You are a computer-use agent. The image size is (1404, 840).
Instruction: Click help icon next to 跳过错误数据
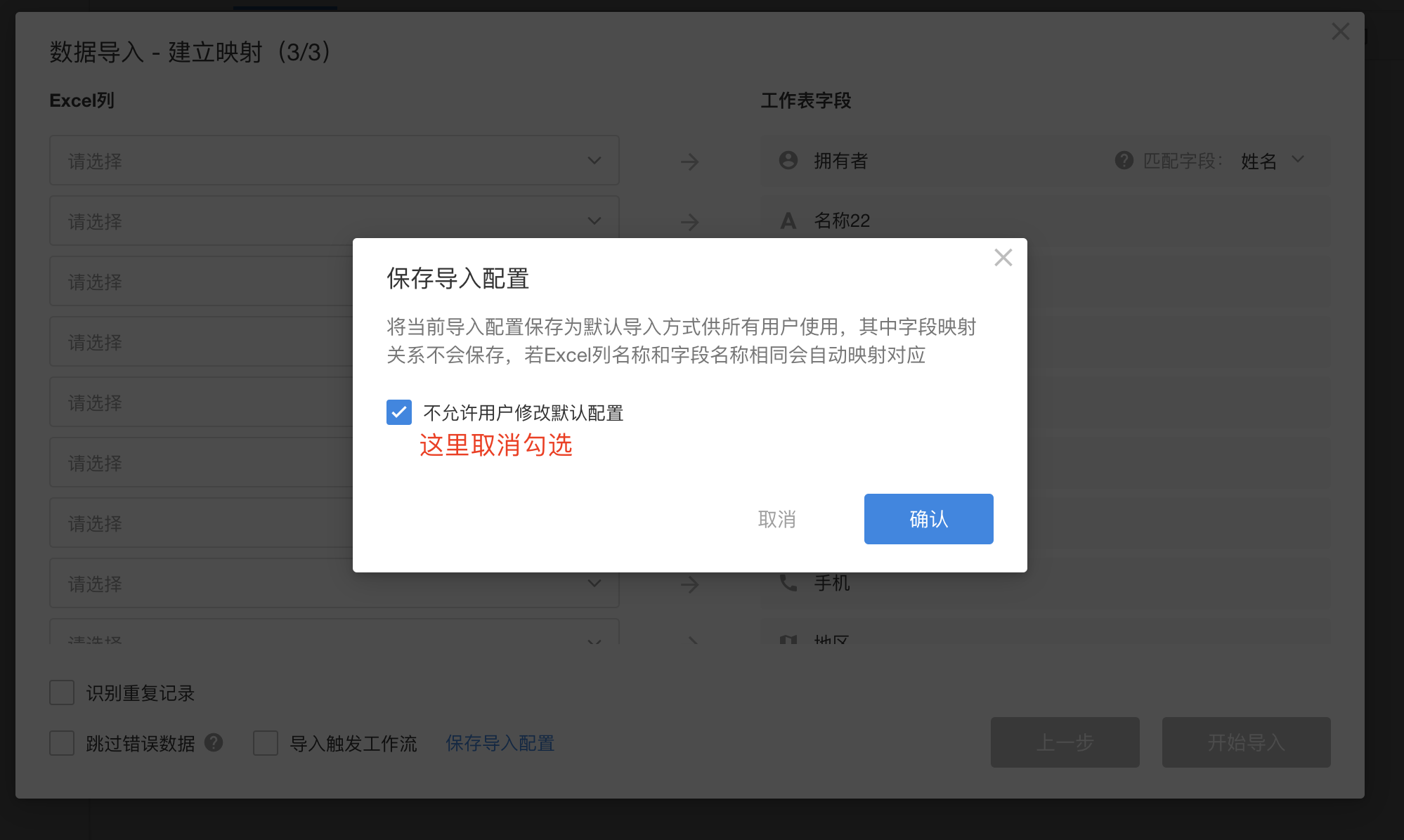coord(214,742)
